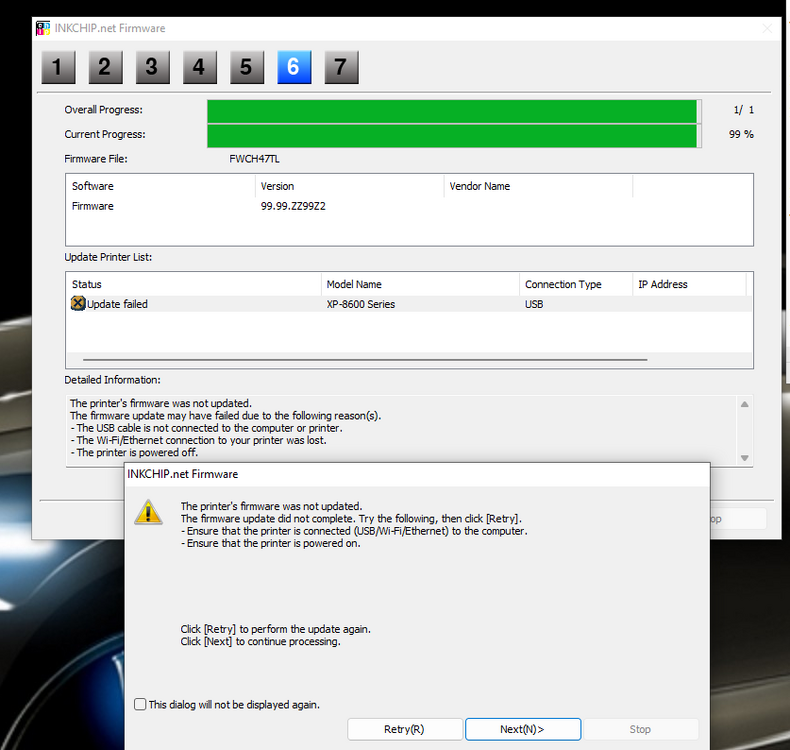Viewport: 790px width, 750px height.
Task: Click step 5 number icon
Action: click(x=246, y=67)
